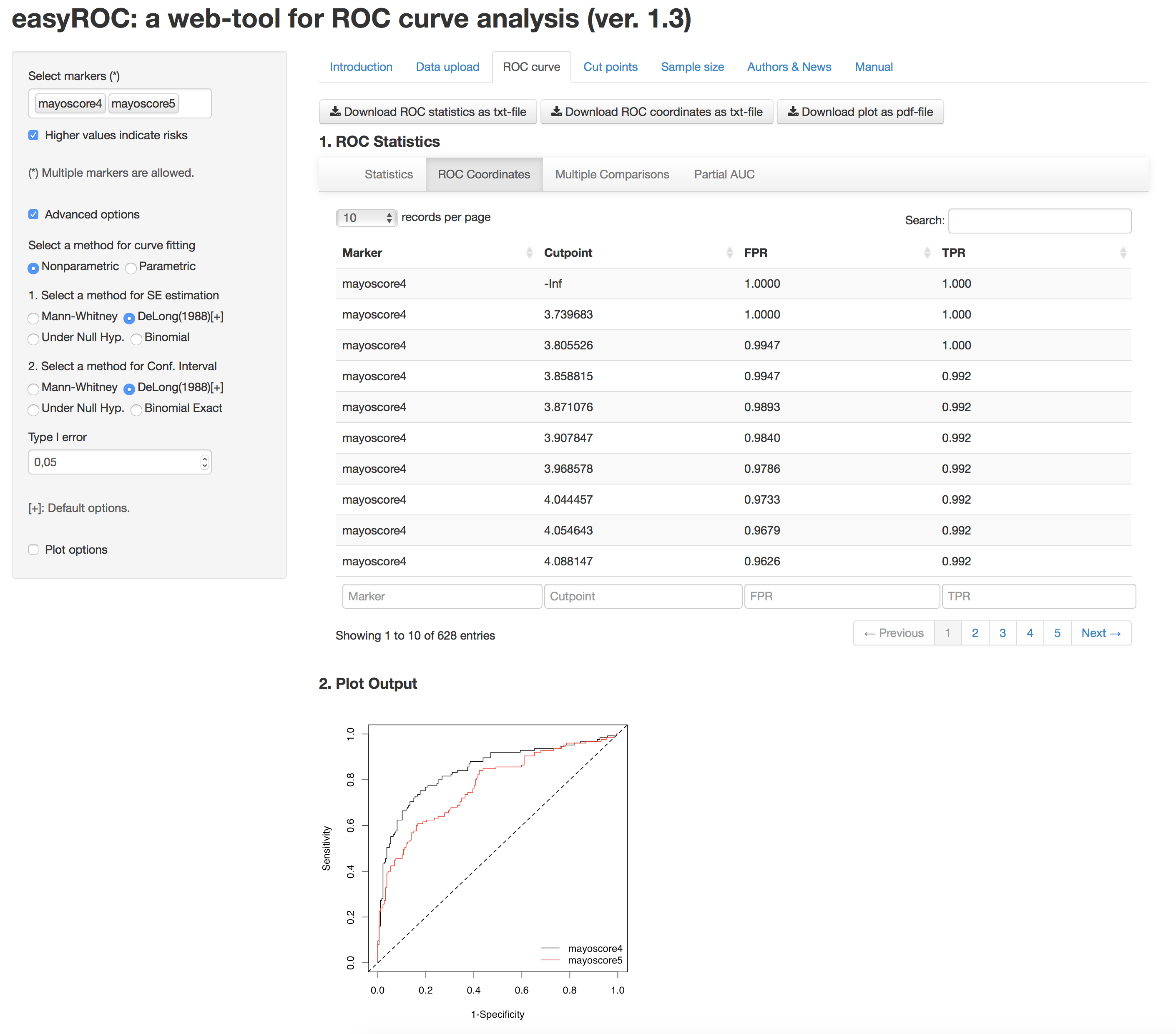Open the Select markers box
The height and width of the screenshot is (1034, 1176).
coord(194,104)
